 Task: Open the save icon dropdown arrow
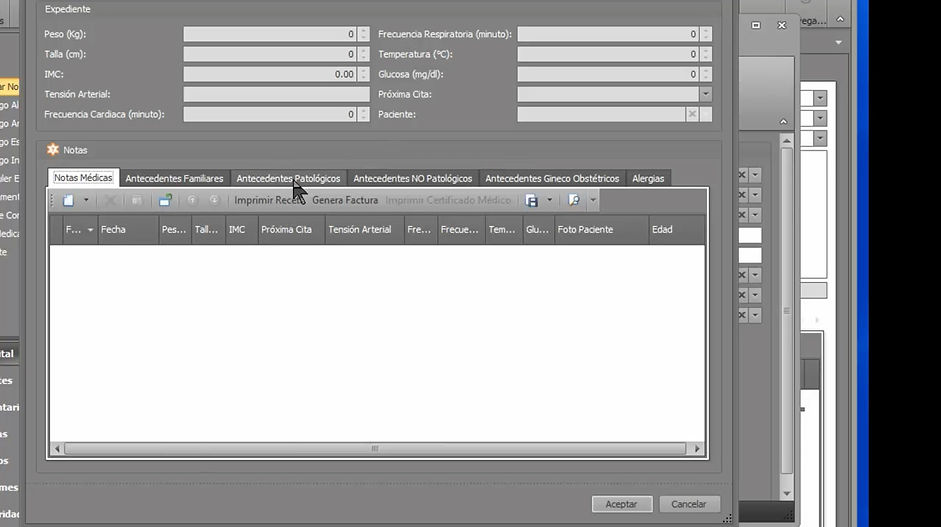tap(549, 200)
